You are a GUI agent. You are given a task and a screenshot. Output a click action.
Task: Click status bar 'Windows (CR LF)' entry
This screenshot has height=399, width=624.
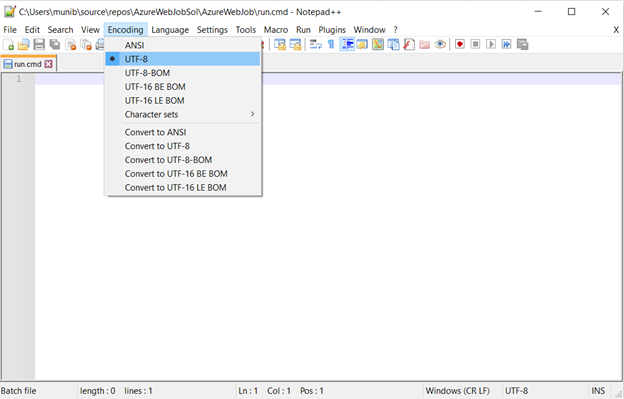[x=458, y=391]
